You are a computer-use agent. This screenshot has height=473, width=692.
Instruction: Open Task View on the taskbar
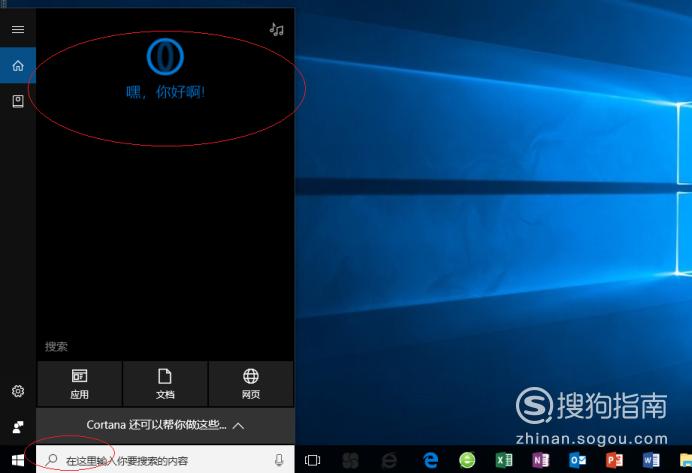click(x=312, y=460)
